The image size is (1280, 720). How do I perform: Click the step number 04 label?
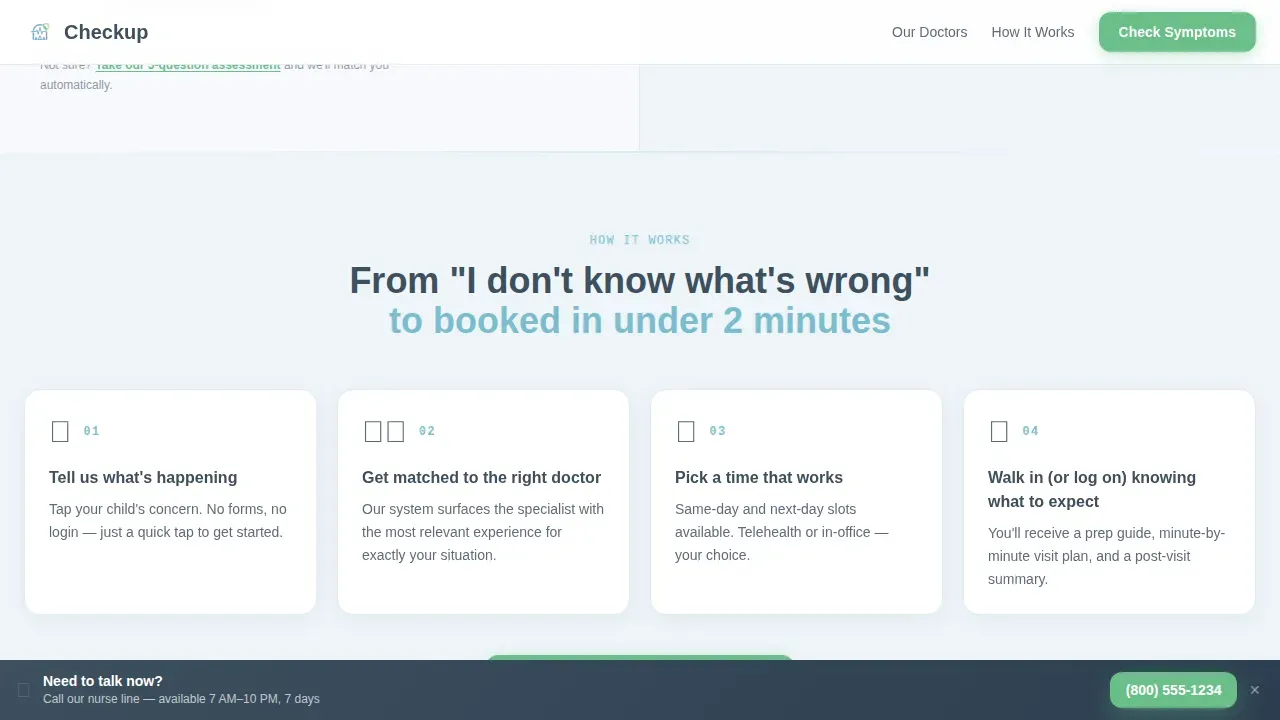1031,431
